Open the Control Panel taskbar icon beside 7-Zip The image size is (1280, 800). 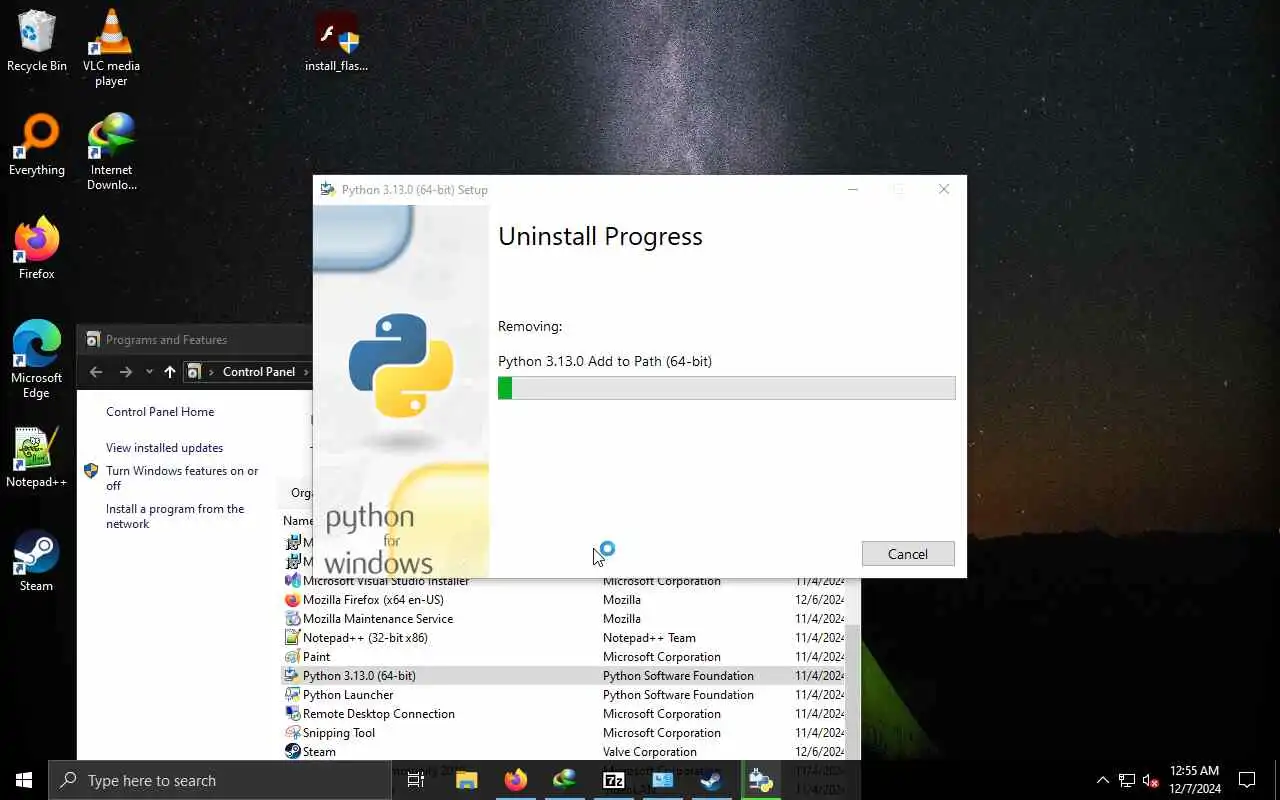662,780
